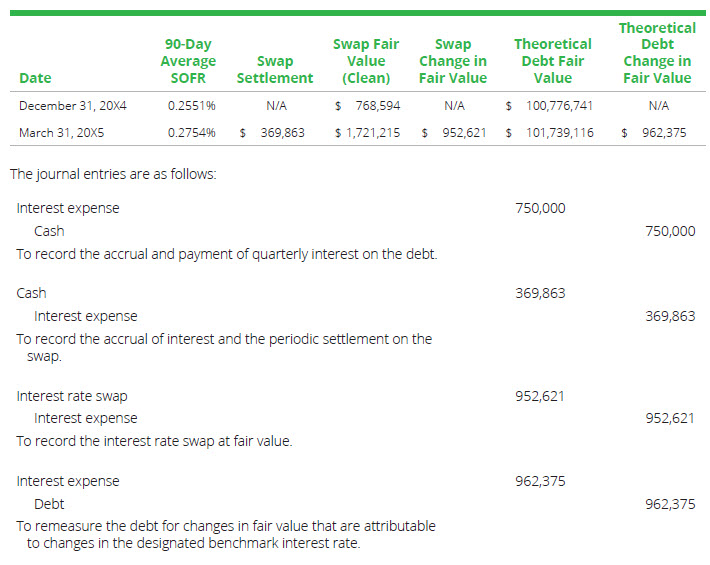The width and height of the screenshot is (710, 565).
Task: Click the "Date" column header
Action: [34, 78]
